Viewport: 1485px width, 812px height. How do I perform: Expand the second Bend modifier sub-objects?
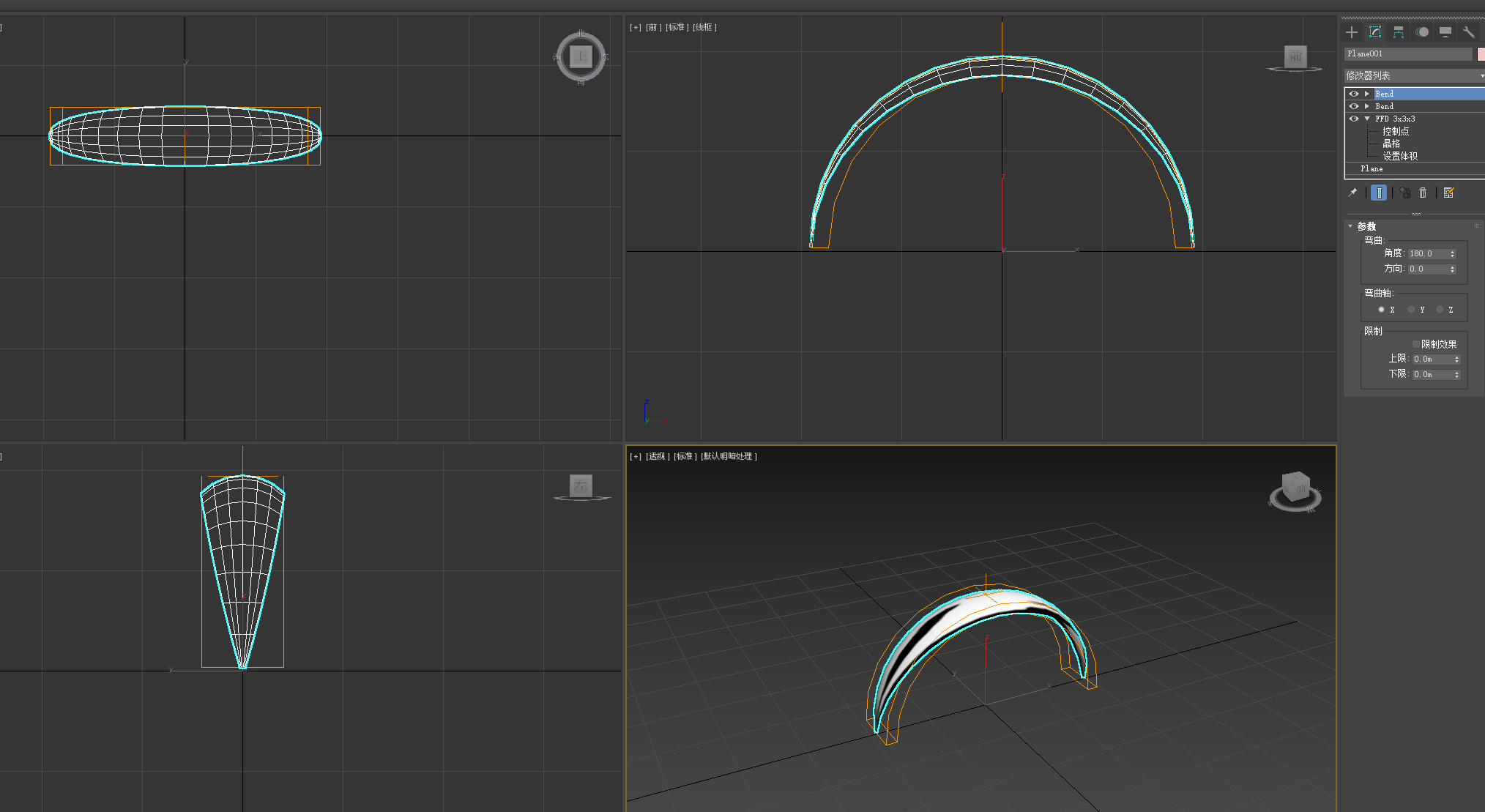pyautogui.click(x=1366, y=106)
